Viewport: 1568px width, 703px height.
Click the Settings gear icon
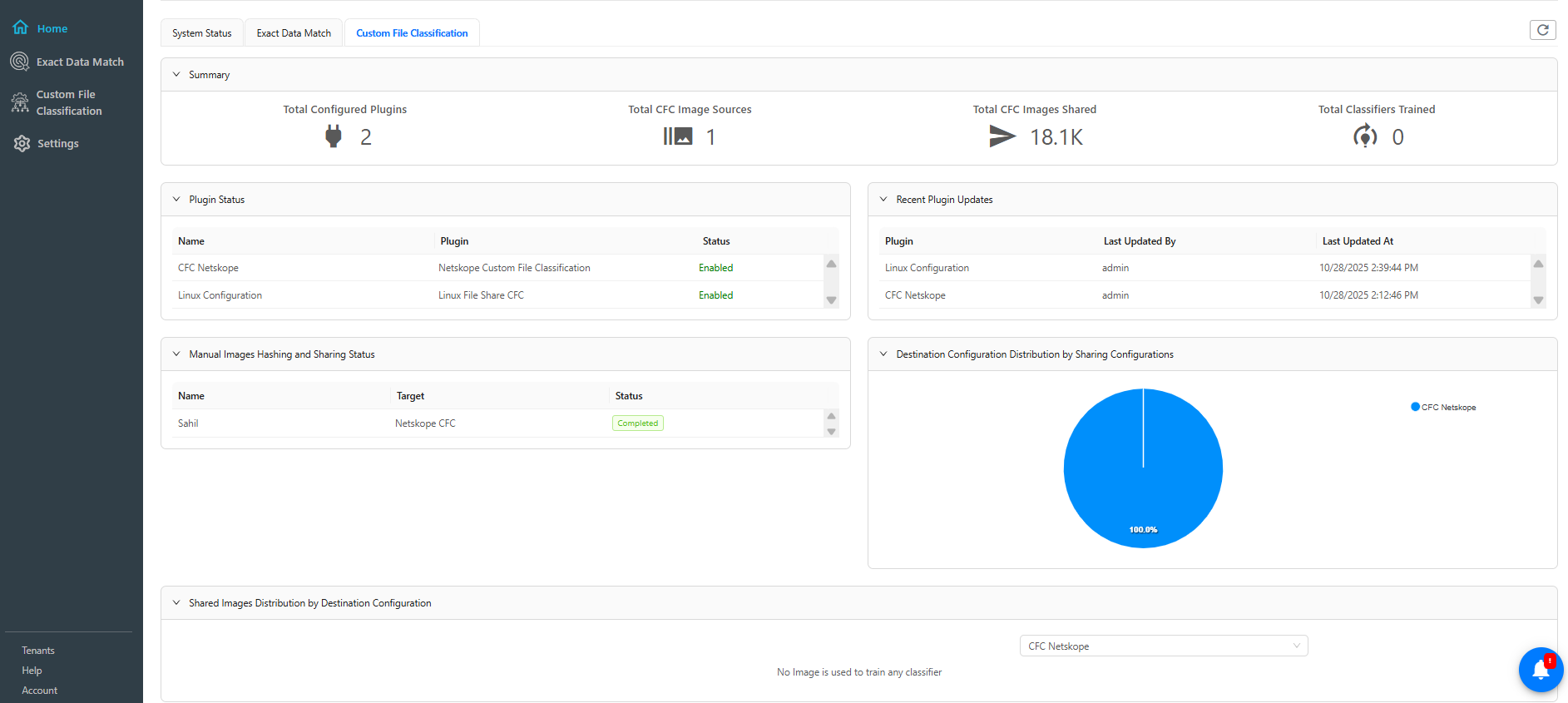[22, 143]
